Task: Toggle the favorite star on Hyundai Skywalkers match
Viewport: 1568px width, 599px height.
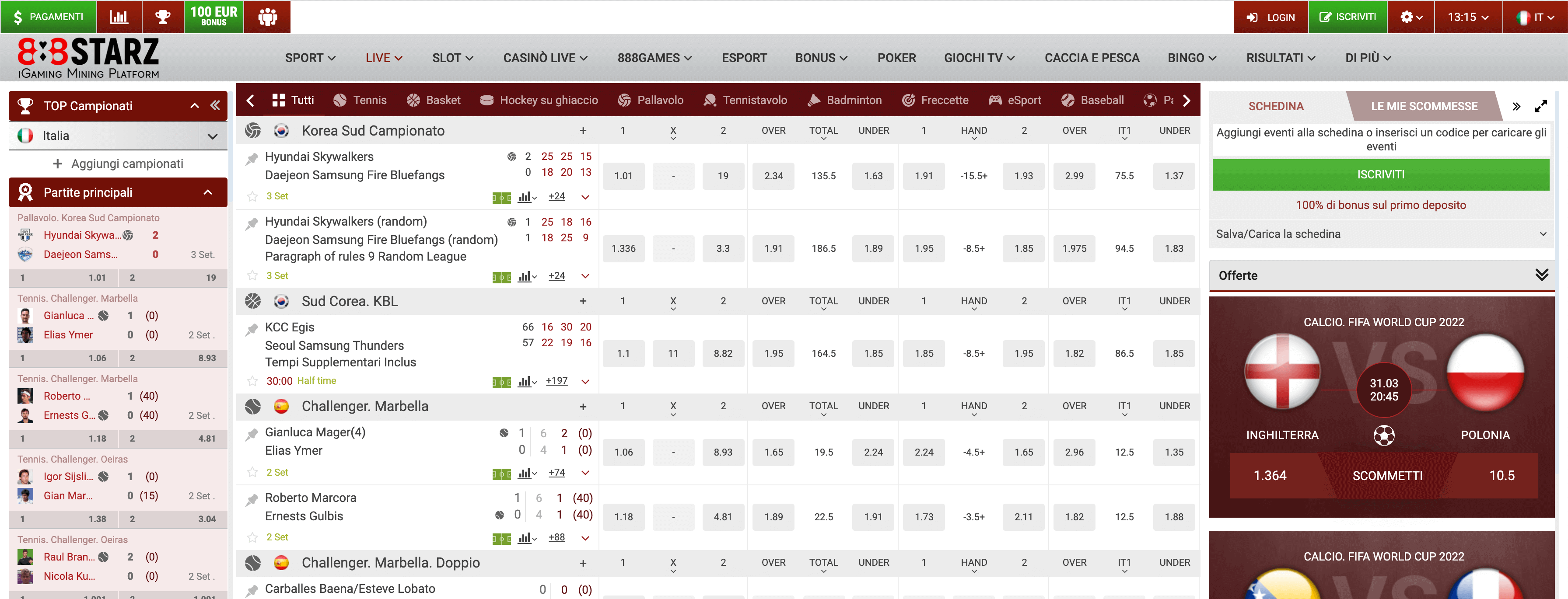Action: [252, 196]
